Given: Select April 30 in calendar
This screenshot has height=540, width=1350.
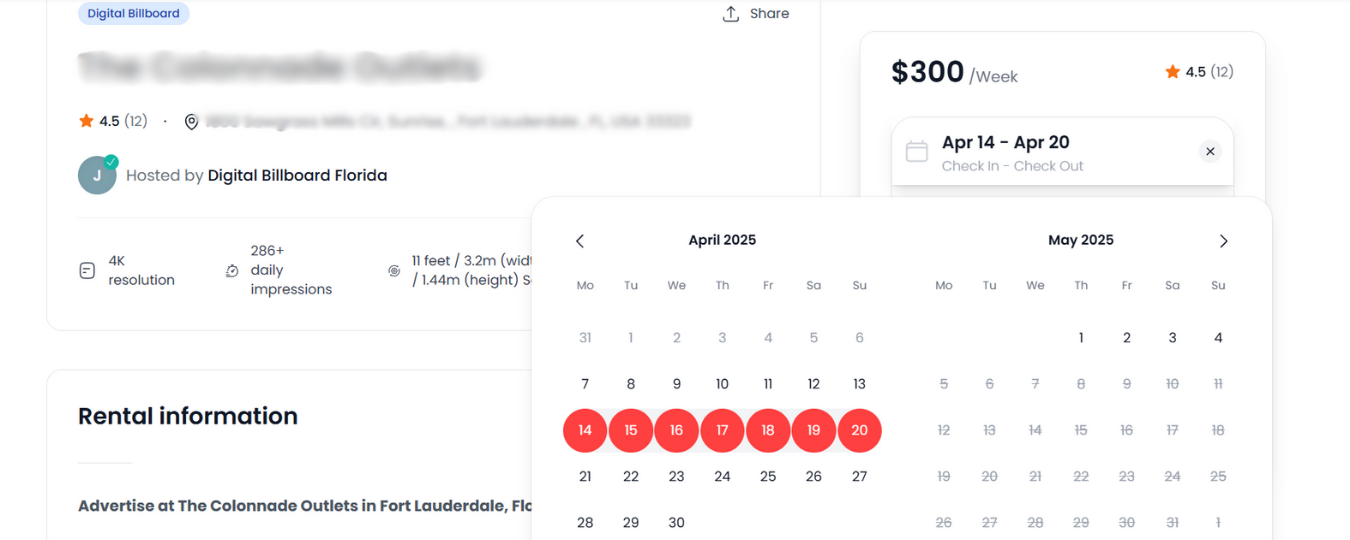Looking at the screenshot, I should [677, 523].
